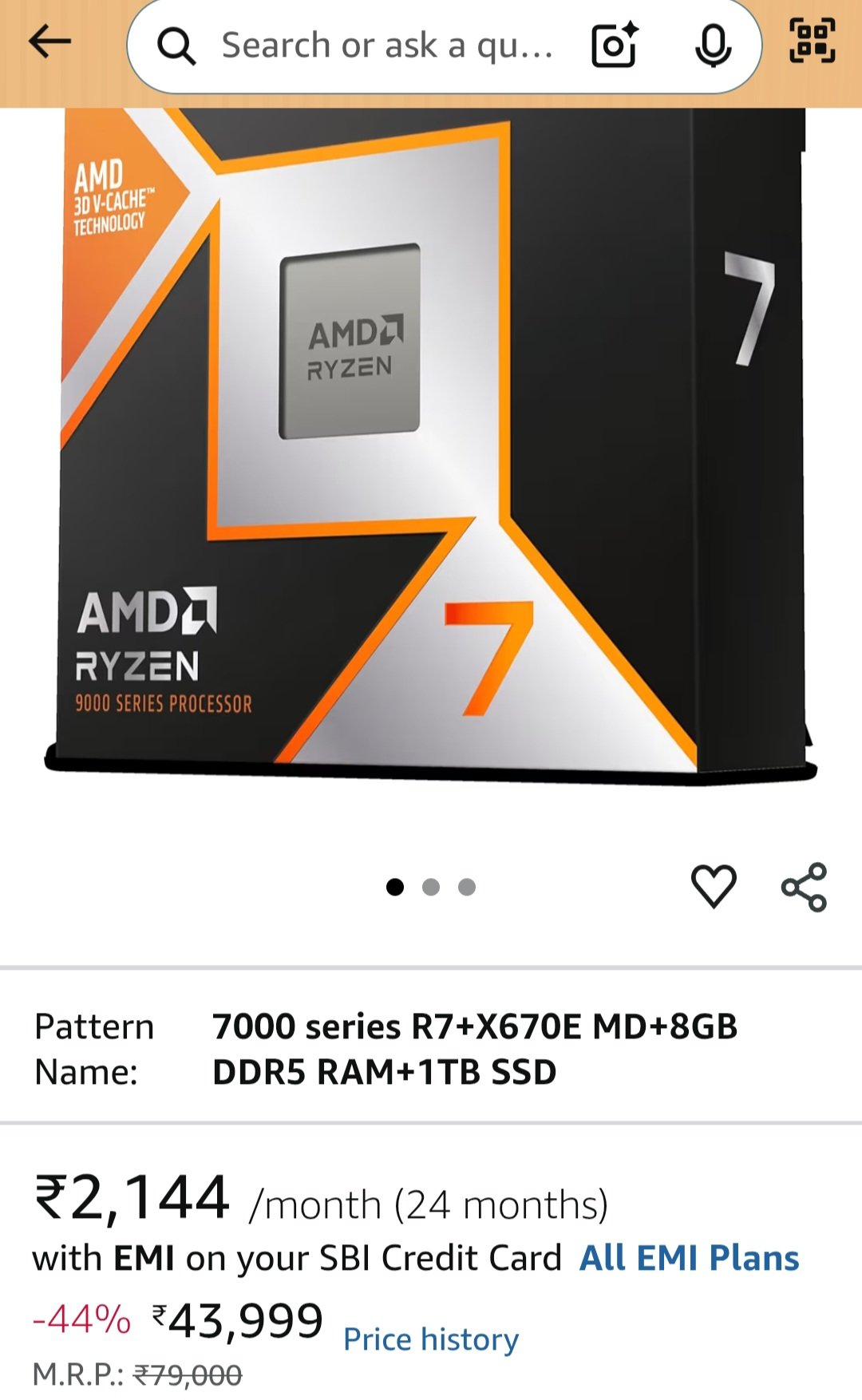Tap the ₹43,999 deal price
Screen dimensions: 862x1400
(238, 1321)
